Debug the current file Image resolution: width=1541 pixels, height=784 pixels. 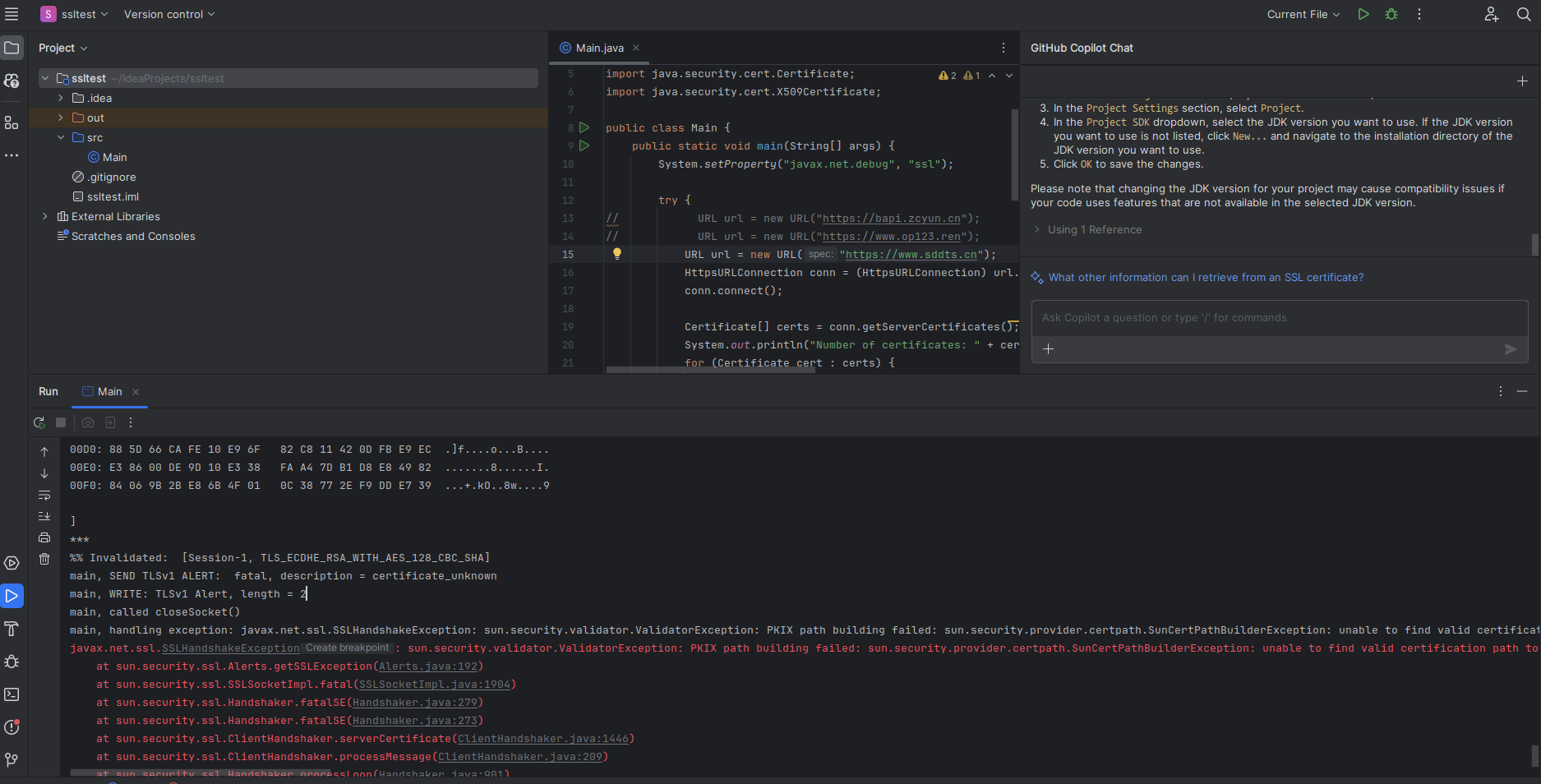[x=1391, y=14]
